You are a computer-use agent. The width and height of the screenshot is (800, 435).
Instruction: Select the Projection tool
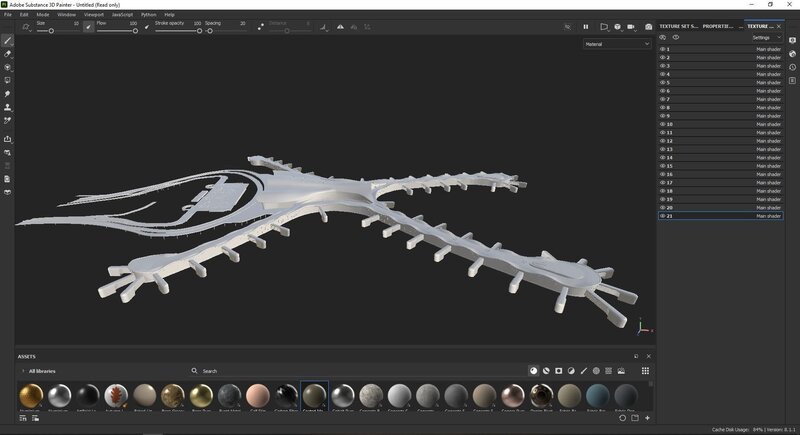[x=8, y=67]
